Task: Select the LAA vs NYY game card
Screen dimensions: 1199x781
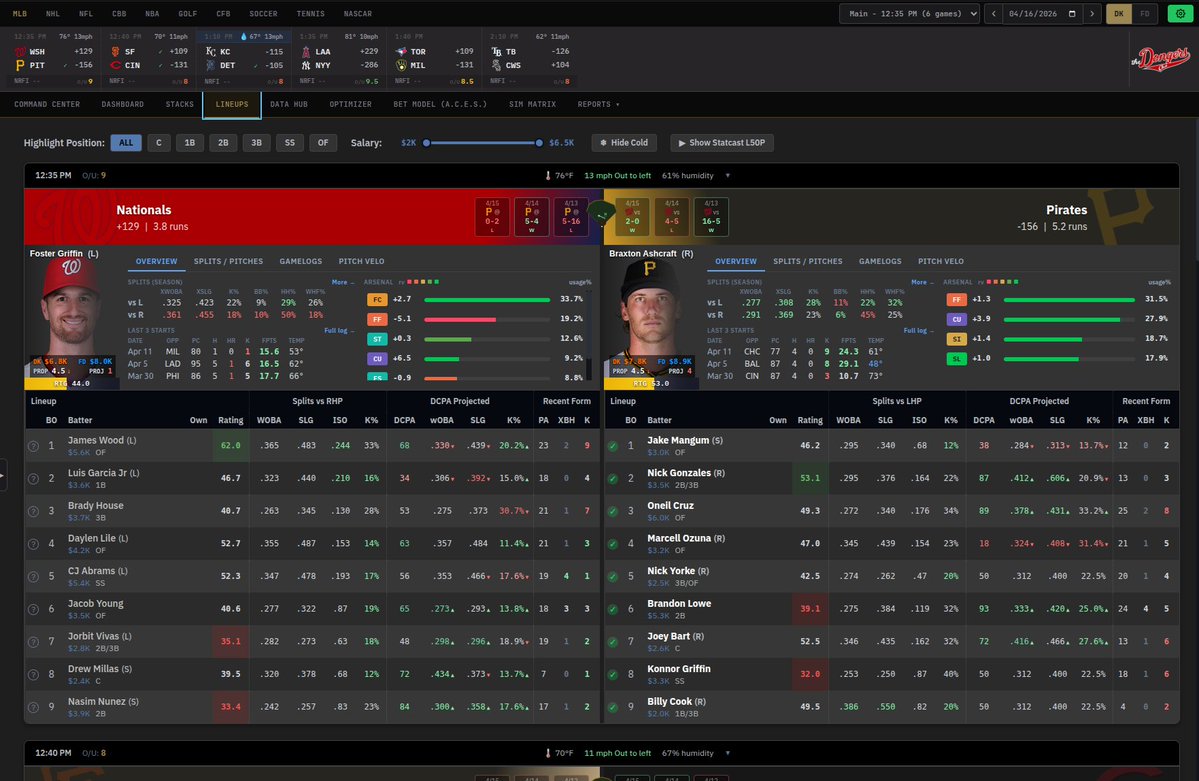Action: [339, 59]
